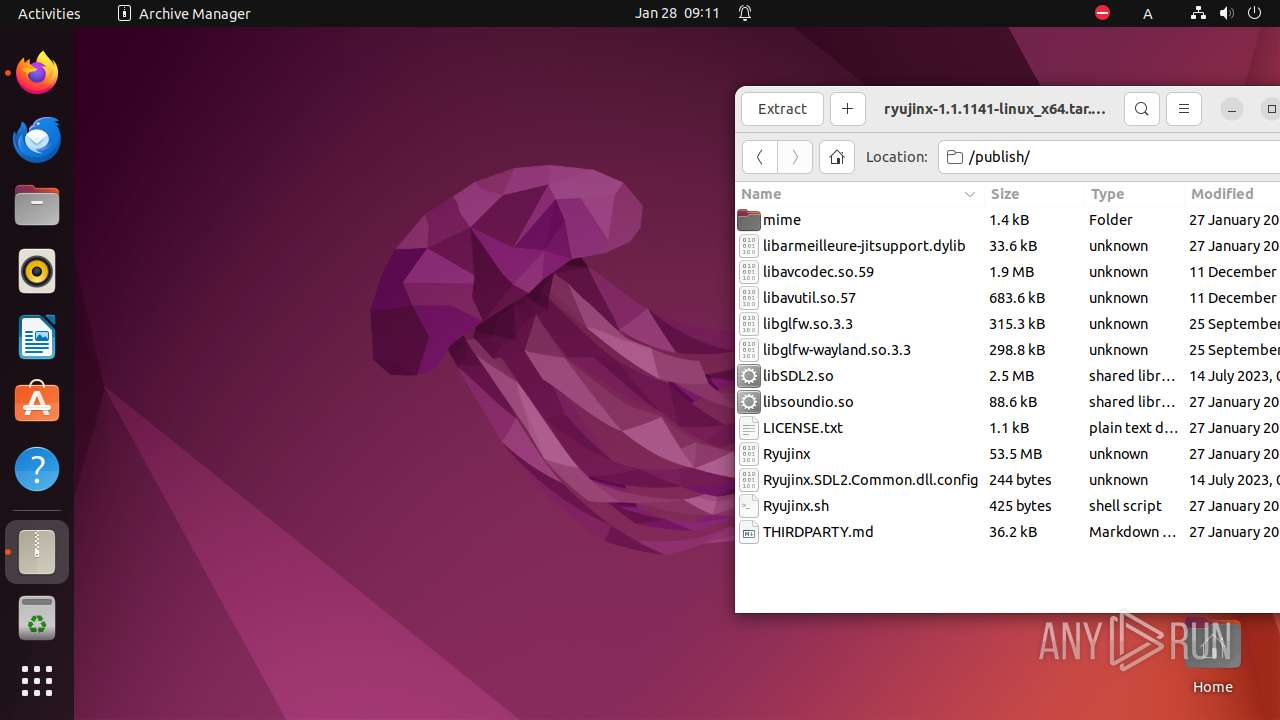The image size is (1280, 720).
Task: Go to archive home location
Action: [x=837, y=157]
